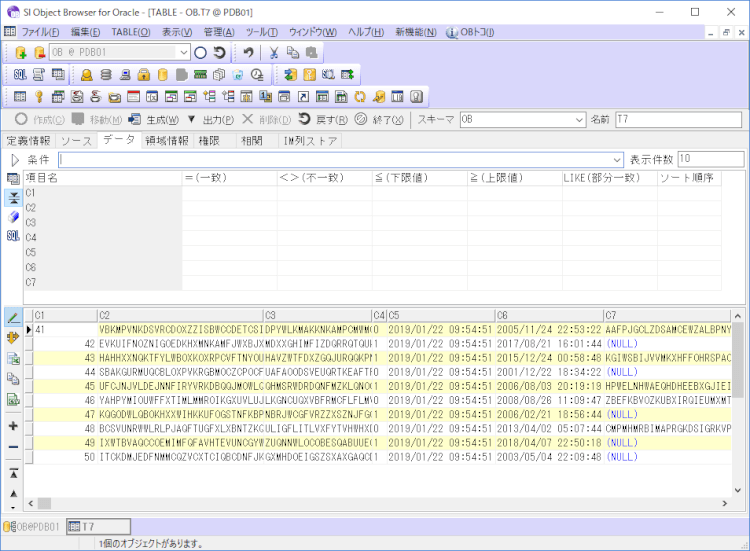750x551 pixels.
Task: Select row 43 using its row header
Action: click(29, 358)
